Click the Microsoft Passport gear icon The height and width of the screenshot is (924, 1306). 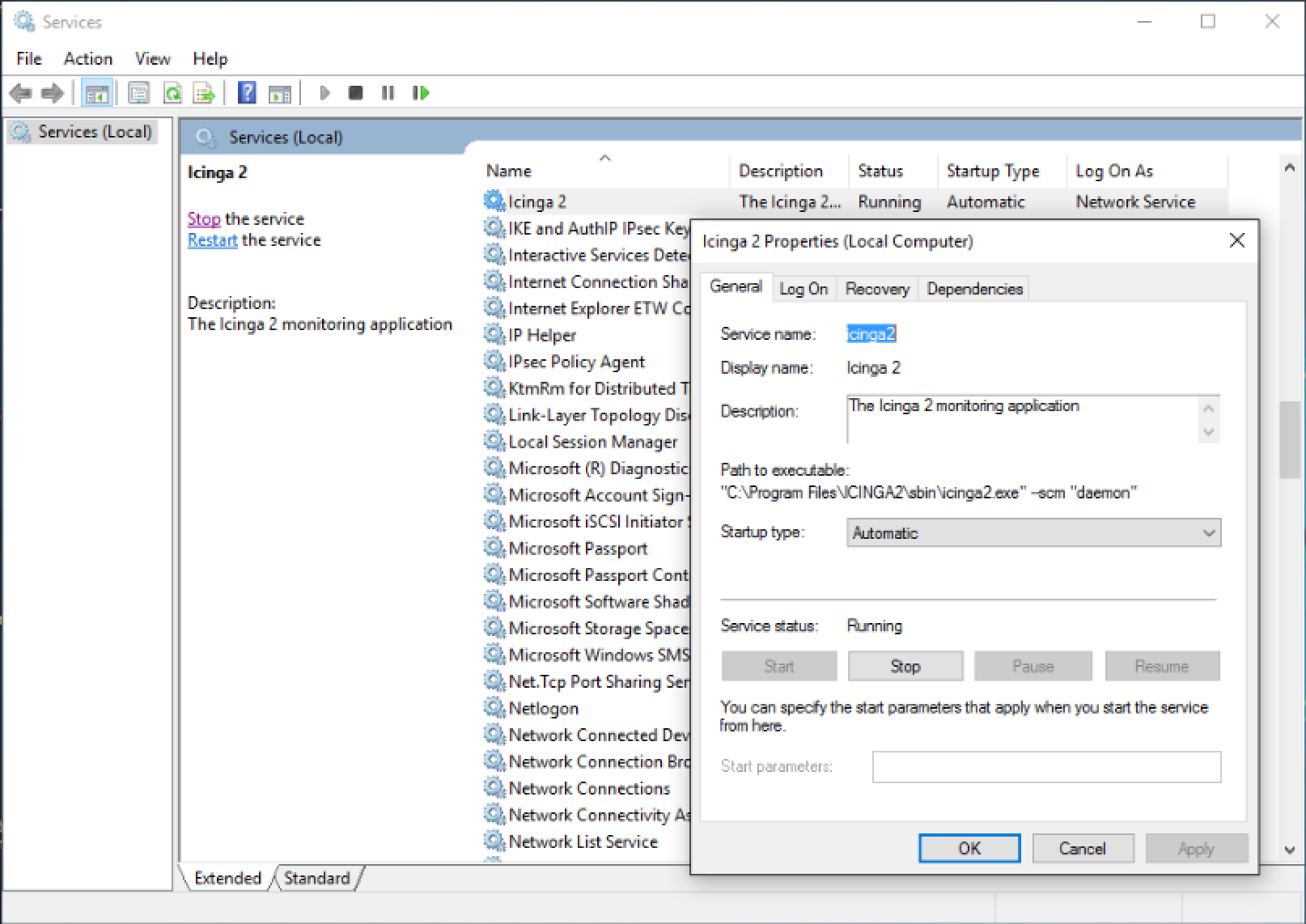pyautogui.click(x=494, y=548)
